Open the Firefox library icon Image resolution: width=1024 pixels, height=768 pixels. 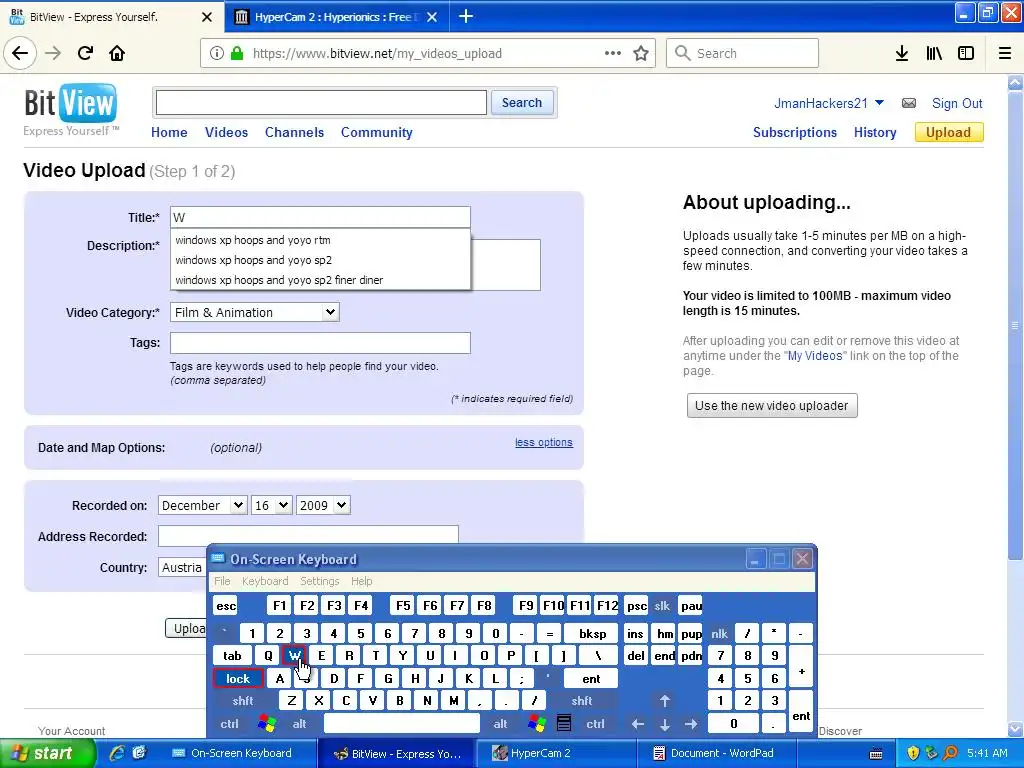[x=934, y=53]
